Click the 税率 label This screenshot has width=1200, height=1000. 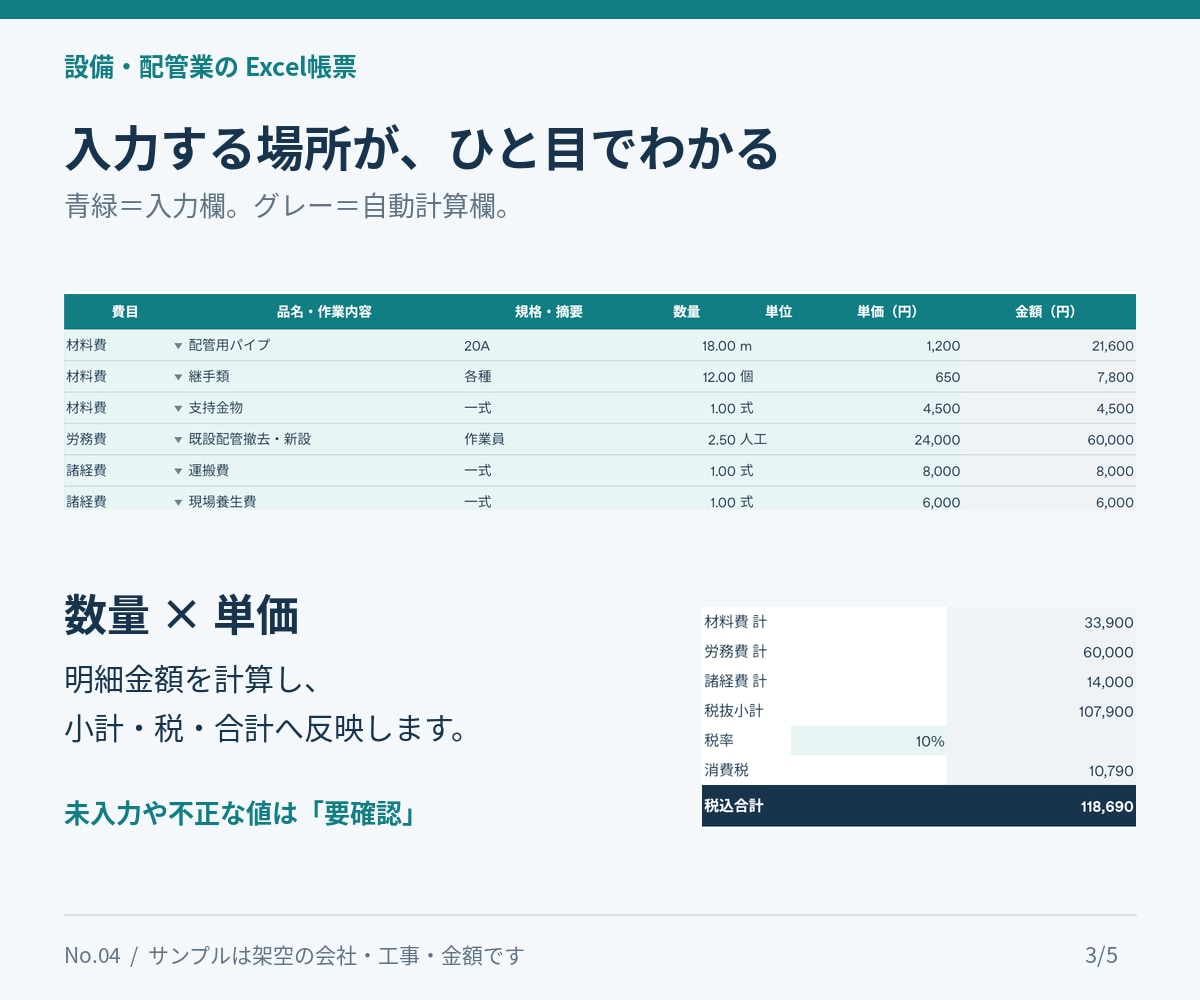[719, 741]
